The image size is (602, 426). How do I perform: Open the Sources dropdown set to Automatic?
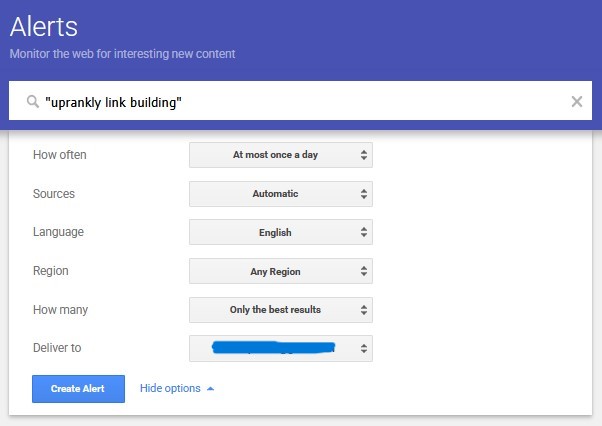[x=281, y=194]
